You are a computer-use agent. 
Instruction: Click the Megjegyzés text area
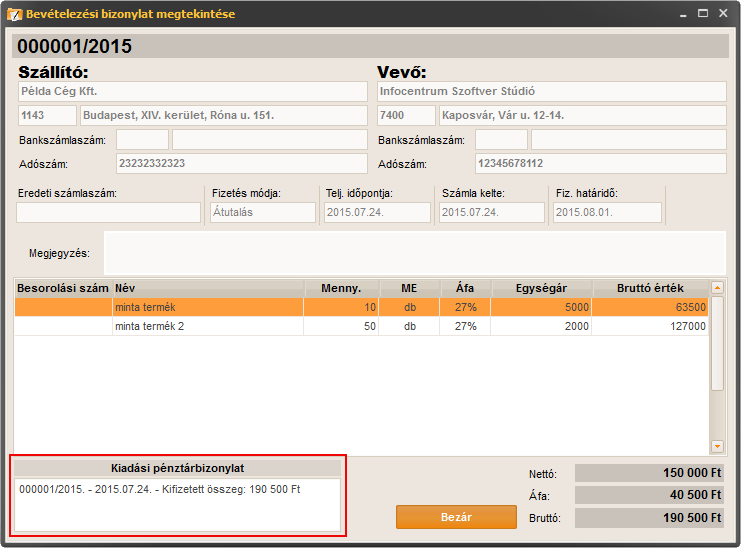point(414,253)
